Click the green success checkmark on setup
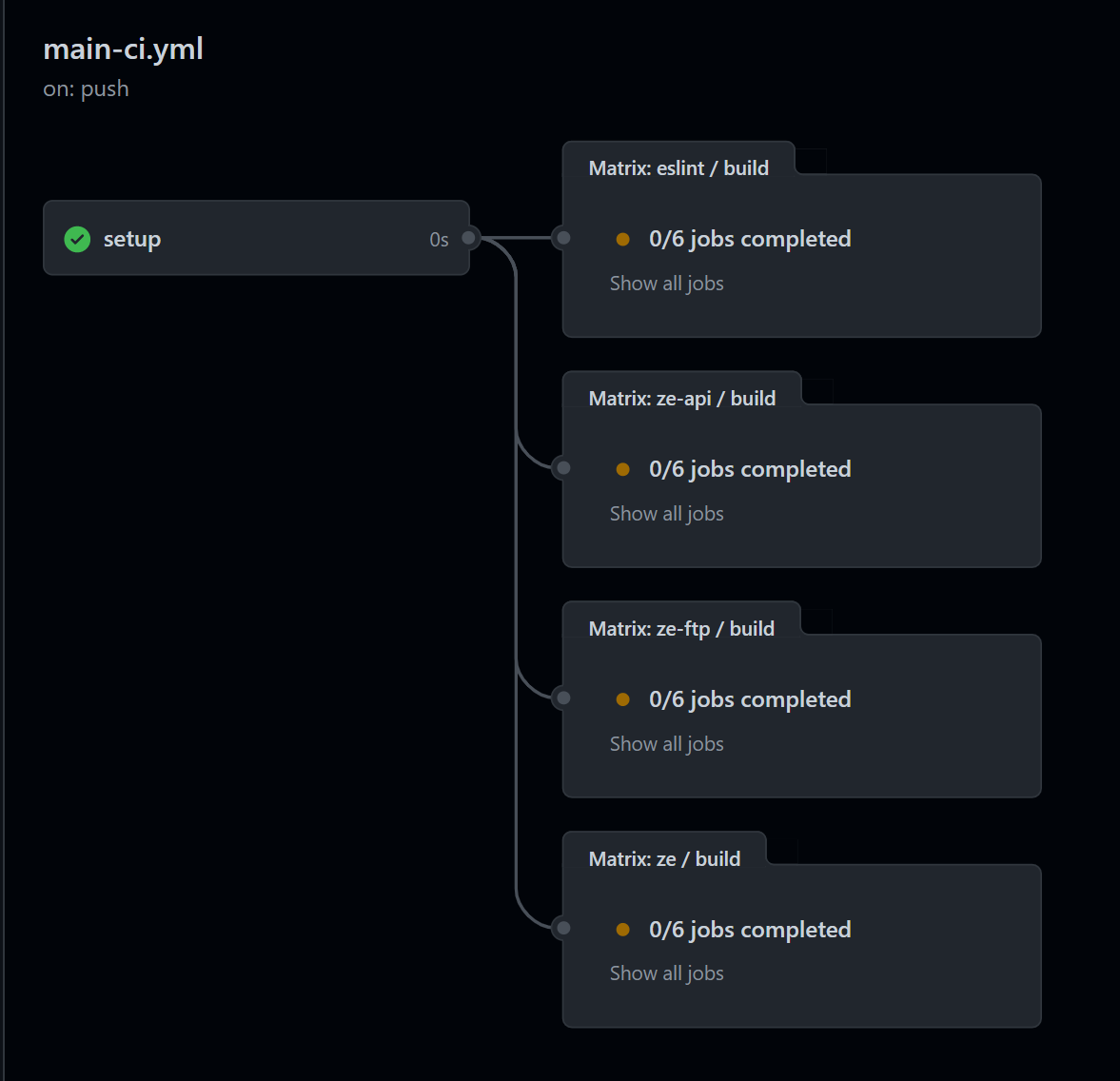Screen dimensions: 1120x1081 pos(77,240)
